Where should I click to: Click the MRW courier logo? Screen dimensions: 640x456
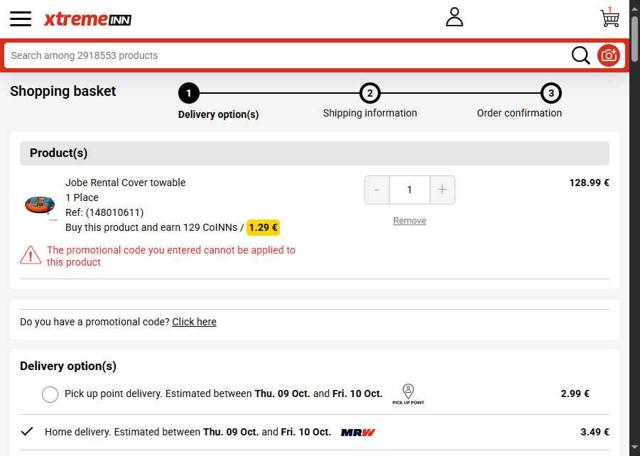(358, 432)
